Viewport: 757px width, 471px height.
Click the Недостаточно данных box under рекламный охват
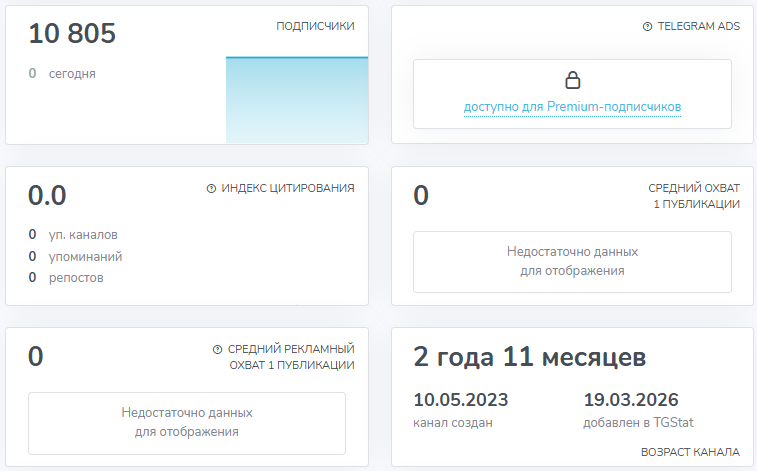click(187, 423)
